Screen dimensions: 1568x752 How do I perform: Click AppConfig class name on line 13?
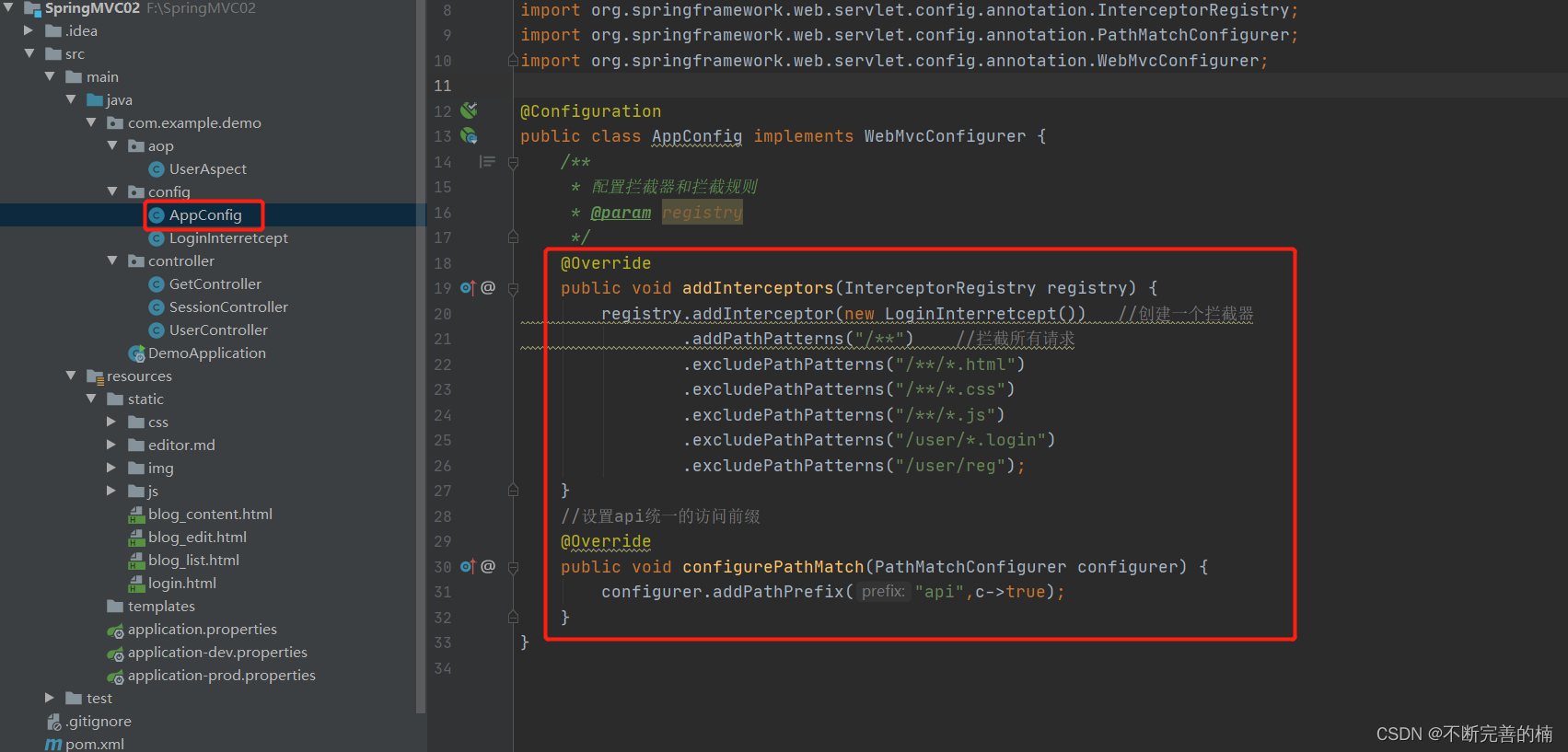pos(697,136)
